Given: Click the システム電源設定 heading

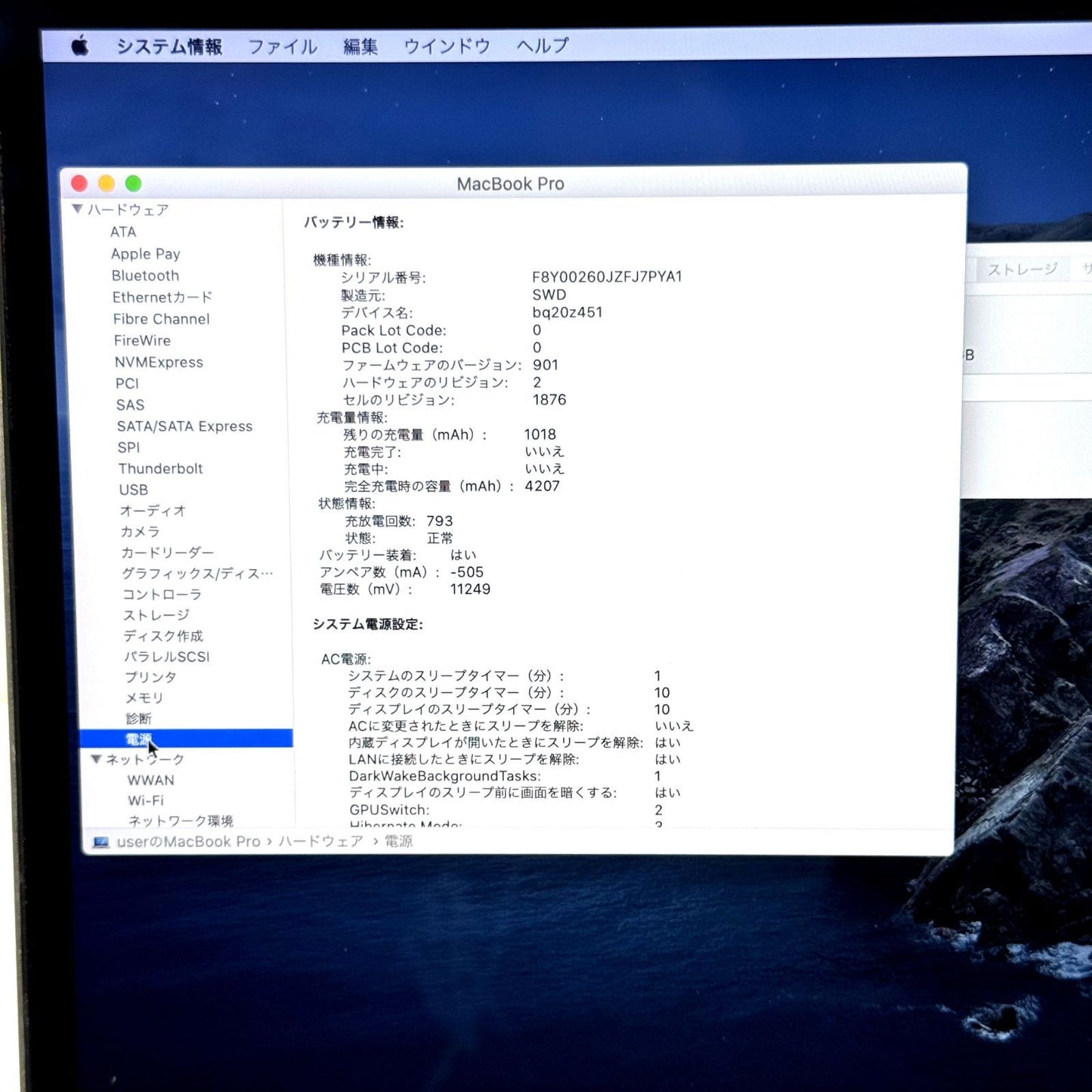Looking at the screenshot, I should tap(368, 624).
